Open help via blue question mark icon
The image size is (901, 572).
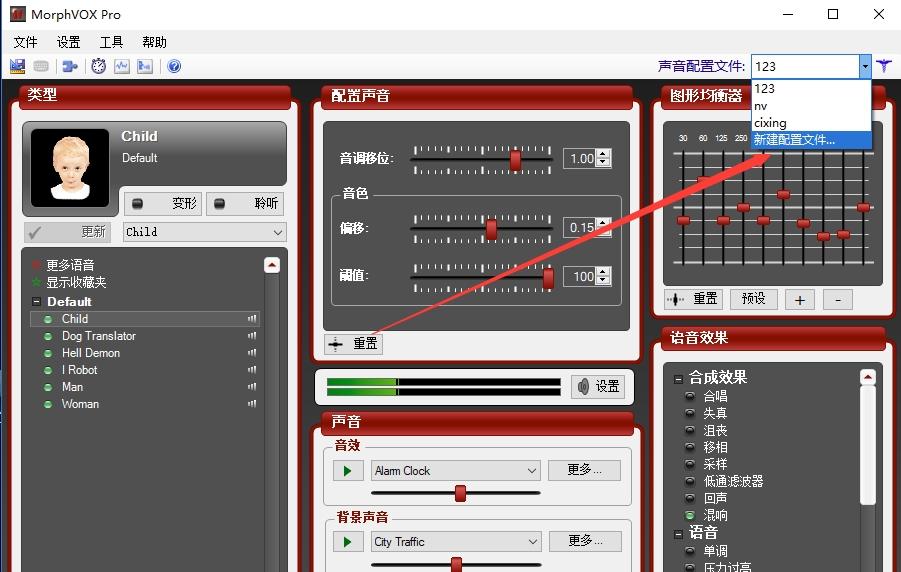click(174, 66)
